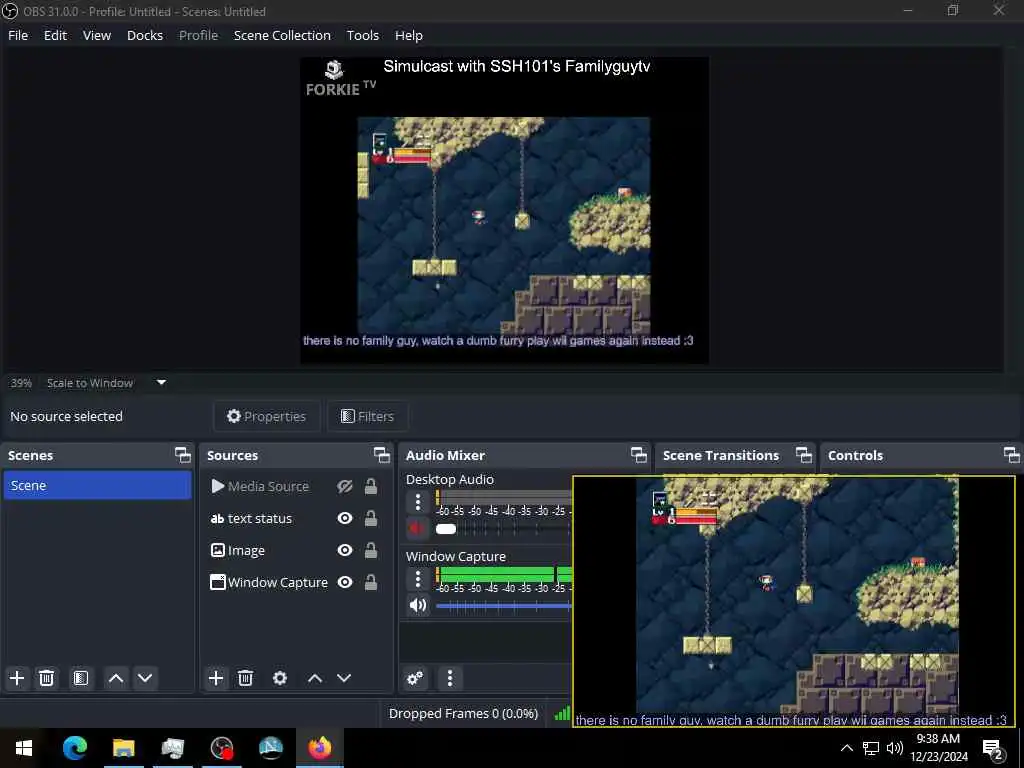Screen dimensions: 1024x768
Task: Open advanced audio properties gear icon
Action: (x=415, y=678)
